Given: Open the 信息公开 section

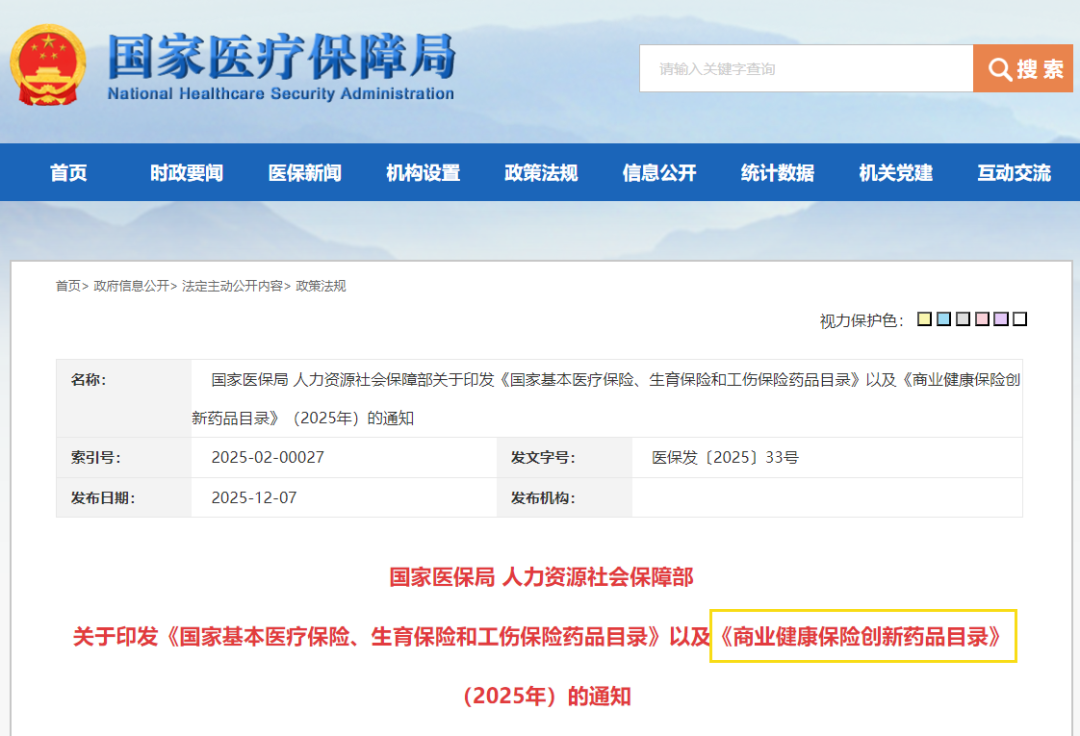Looking at the screenshot, I should coord(659,173).
